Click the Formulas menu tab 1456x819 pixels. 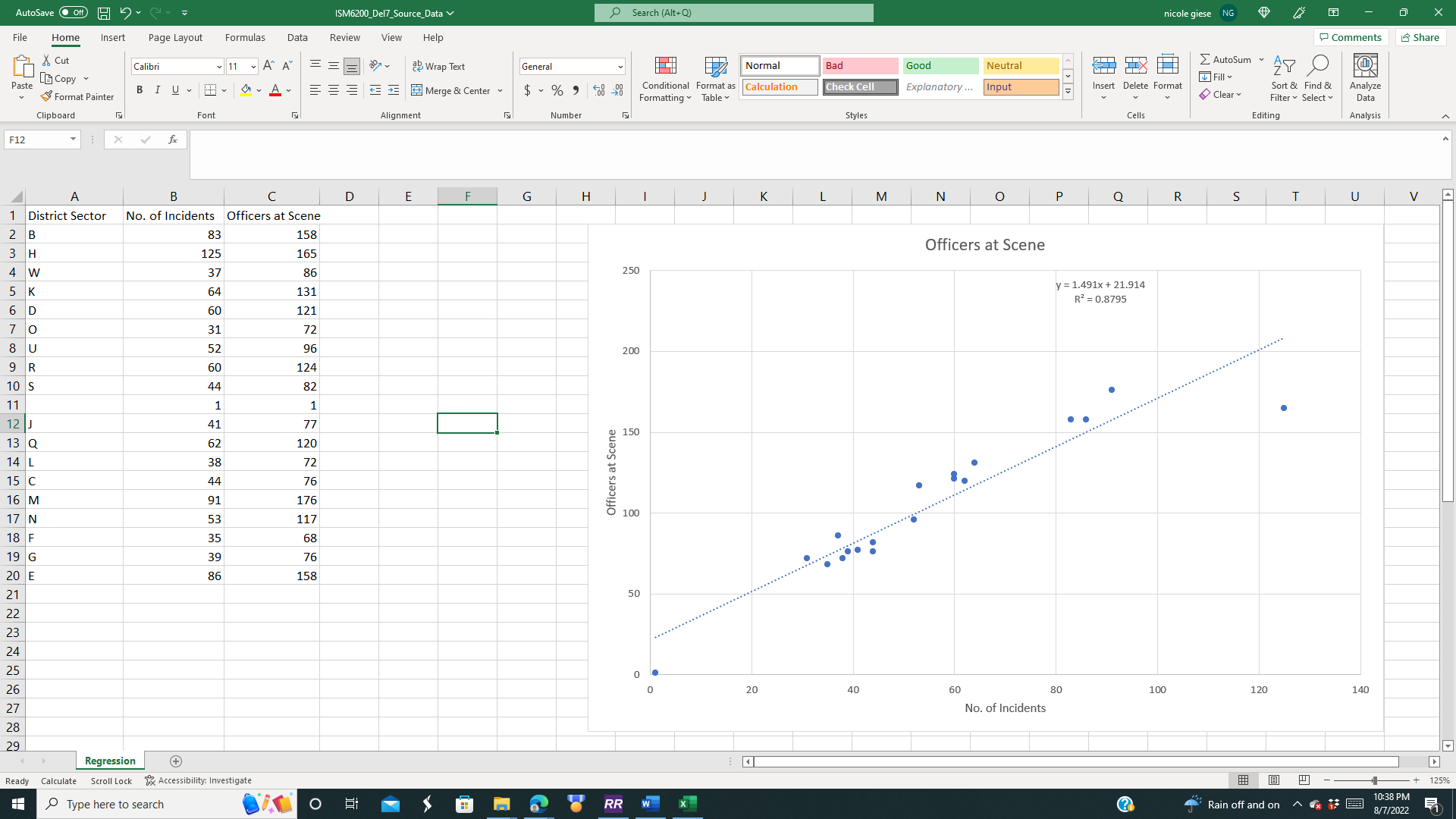click(246, 37)
